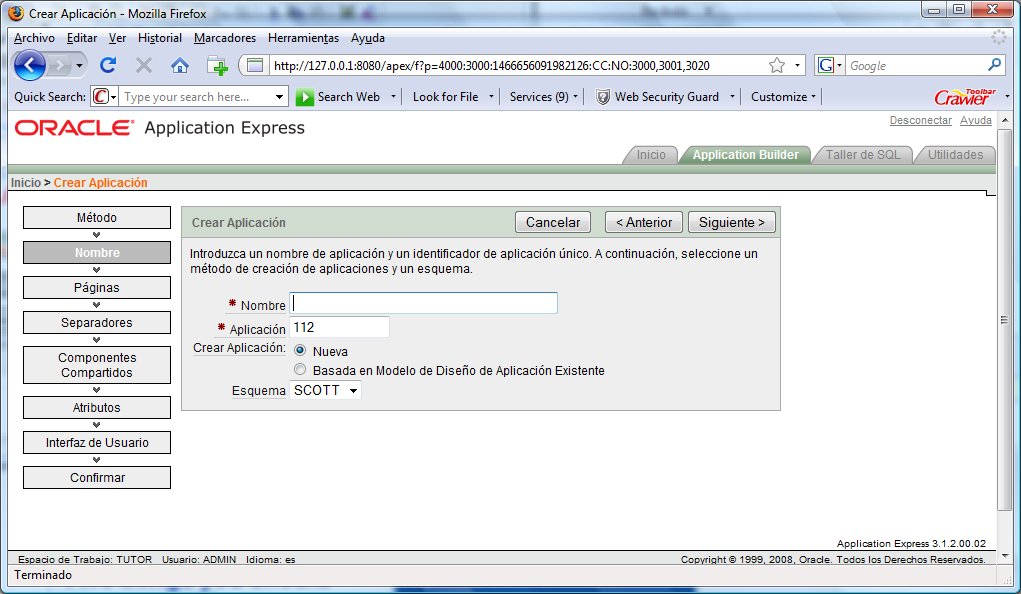Click the Search Web toolbar button
The width and height of the screenshot is (1021, 594).
click(x=339, y=97)
